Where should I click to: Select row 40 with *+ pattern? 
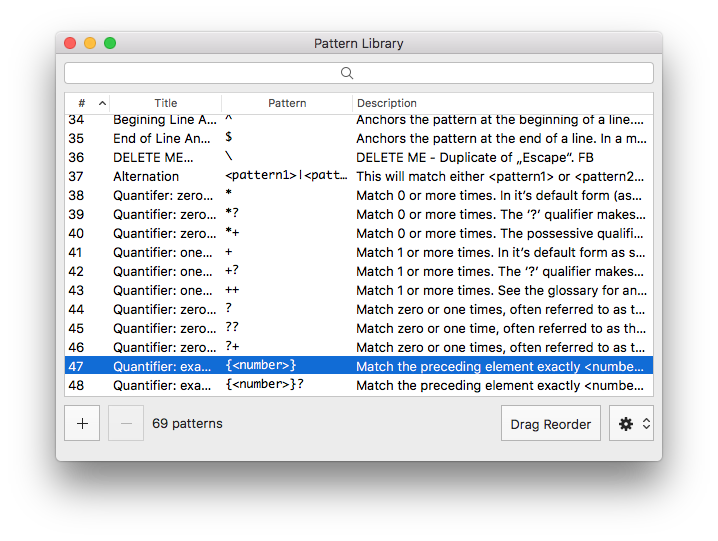359,234
